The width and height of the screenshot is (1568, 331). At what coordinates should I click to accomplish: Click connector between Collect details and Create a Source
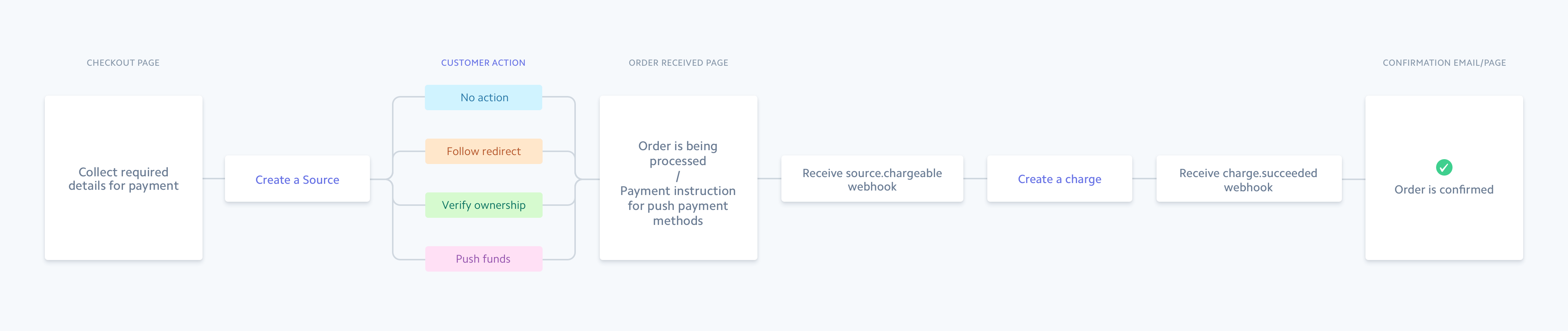(x=214, y=179)
